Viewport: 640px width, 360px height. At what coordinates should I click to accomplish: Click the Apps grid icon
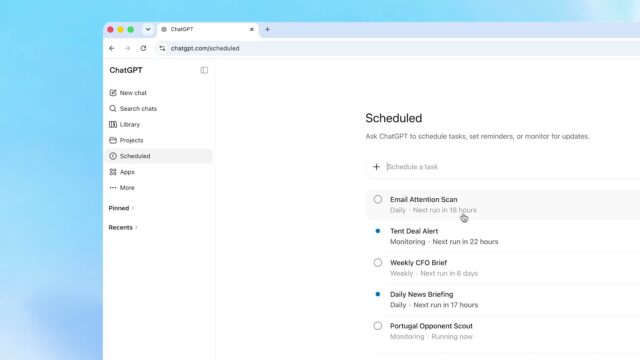coord(113,172)
